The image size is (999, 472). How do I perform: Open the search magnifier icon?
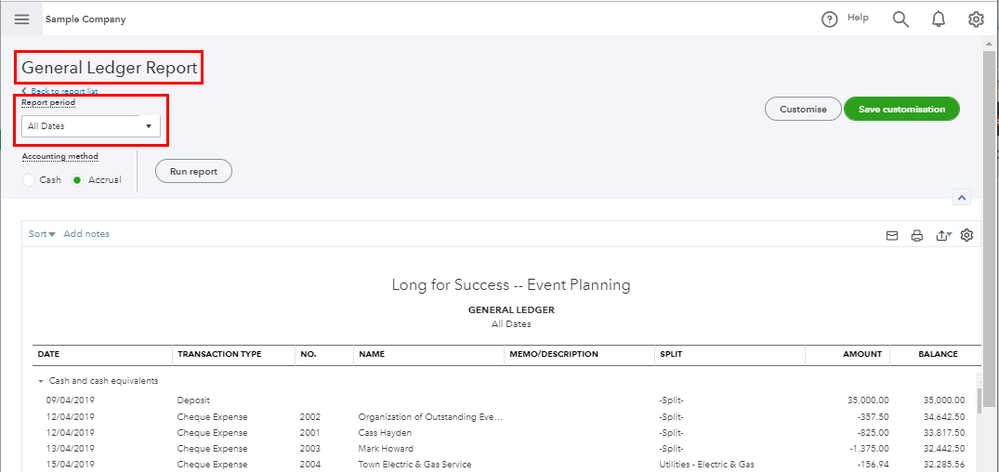click(900, 19)
